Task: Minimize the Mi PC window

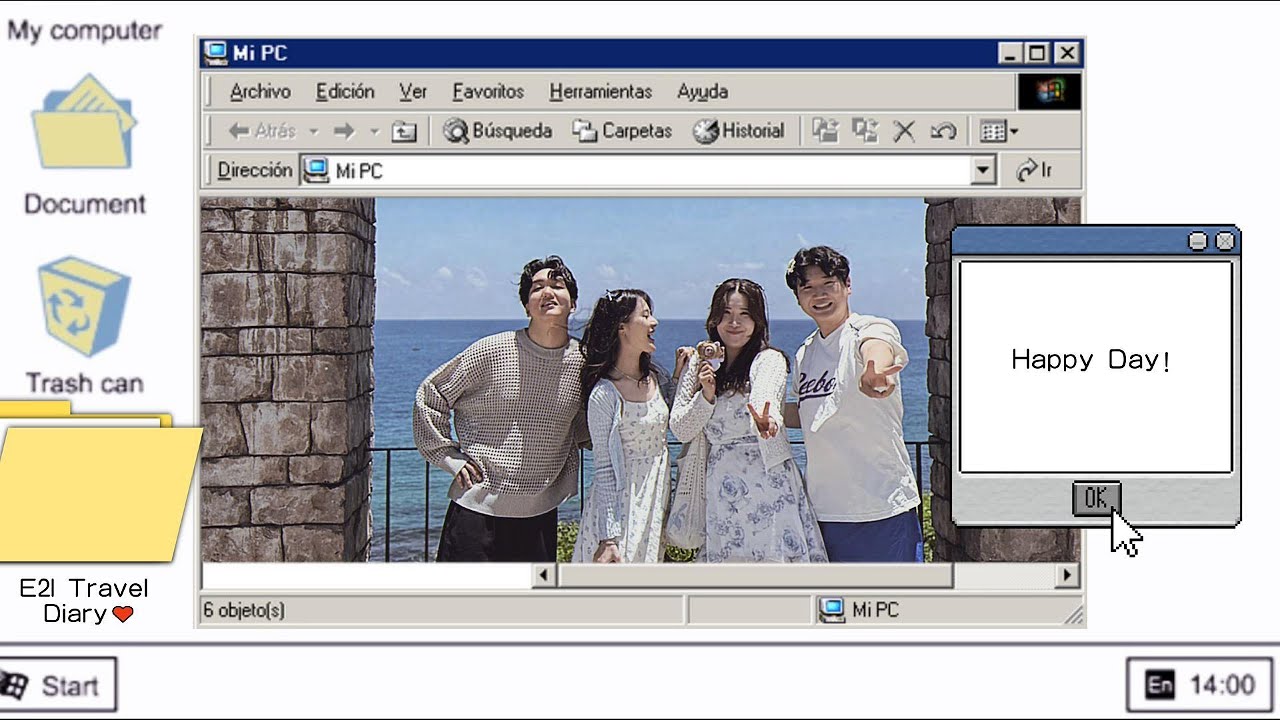Action: tap(1010, 53)
